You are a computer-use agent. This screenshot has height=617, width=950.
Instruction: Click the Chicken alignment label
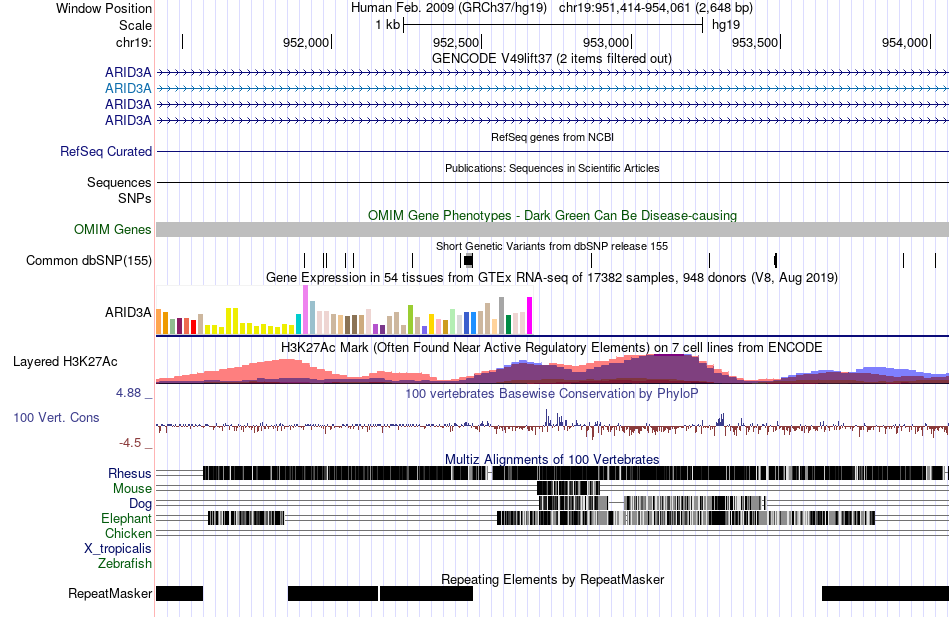click(128, 533)
